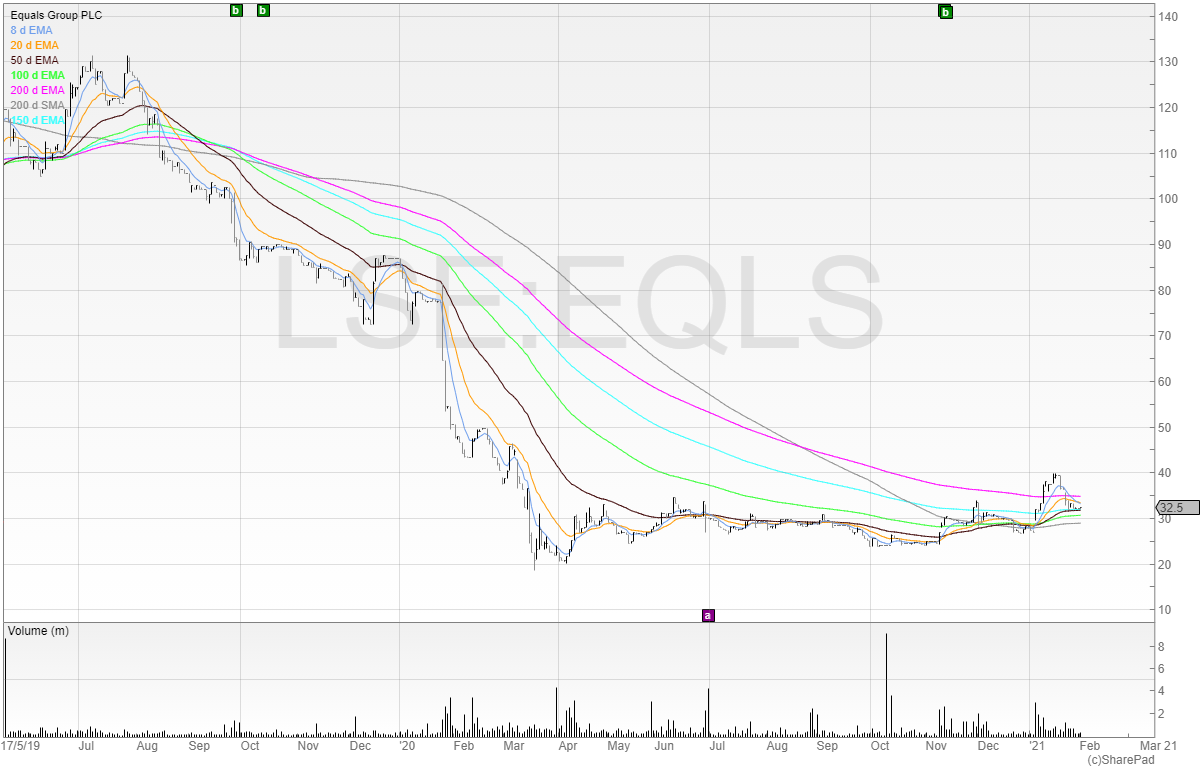Click the 10 price axis label
The width and height of the screenshot is (1200, 768).
pyautogui.click(x=1167, y=610)
